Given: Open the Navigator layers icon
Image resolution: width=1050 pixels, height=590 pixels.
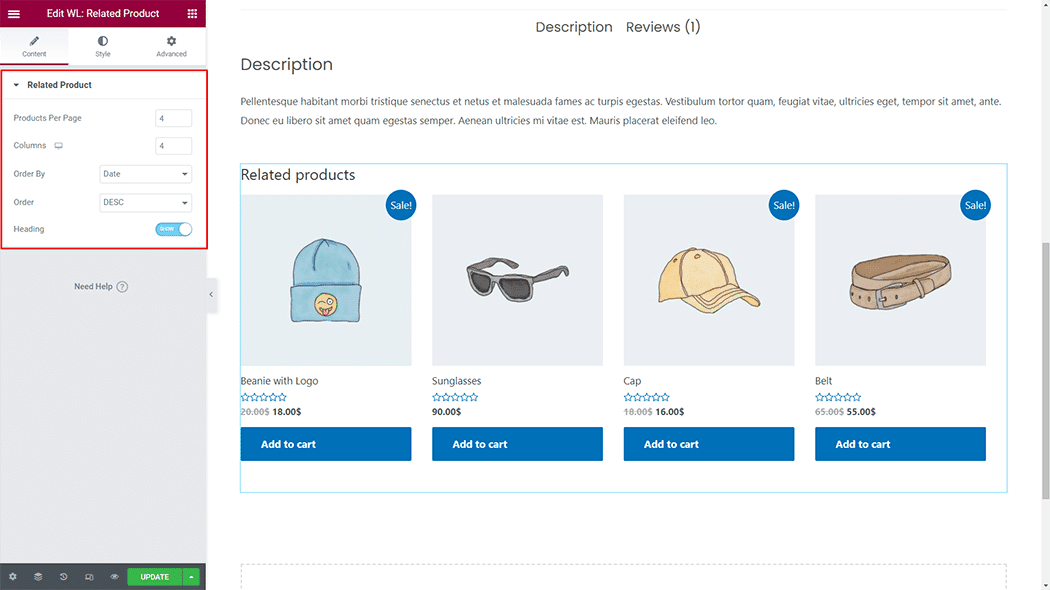Looking at the screenshot, I should pyautogui.click(x=38, y=577).
